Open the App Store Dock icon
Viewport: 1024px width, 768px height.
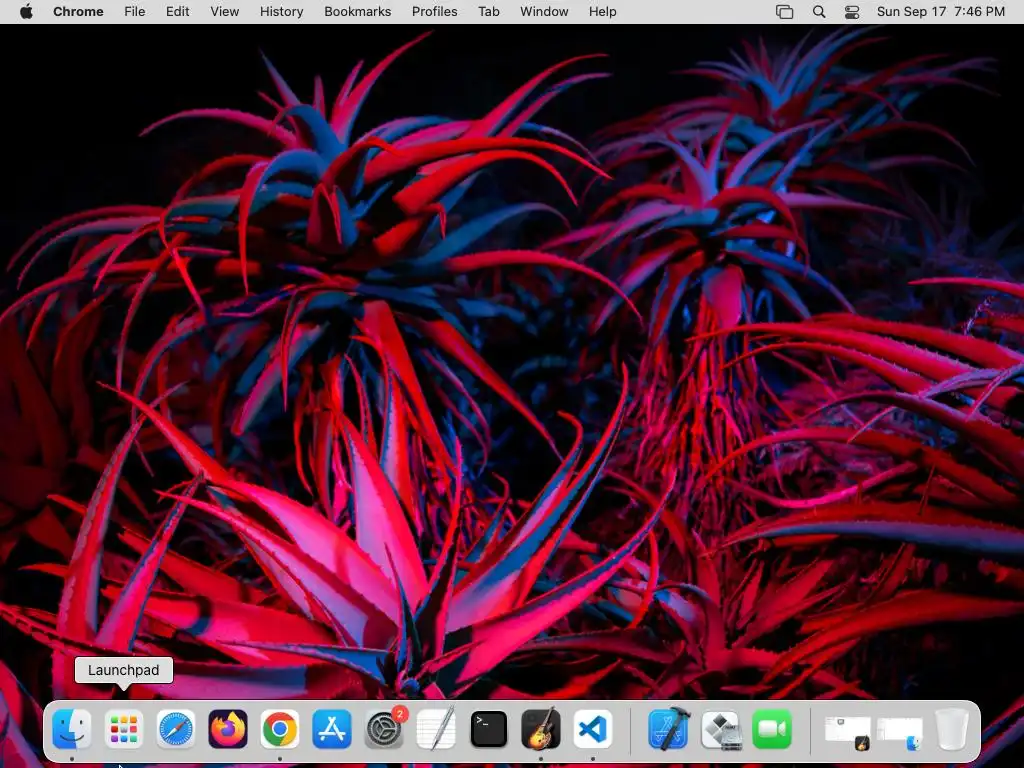(x=332, y=729)
